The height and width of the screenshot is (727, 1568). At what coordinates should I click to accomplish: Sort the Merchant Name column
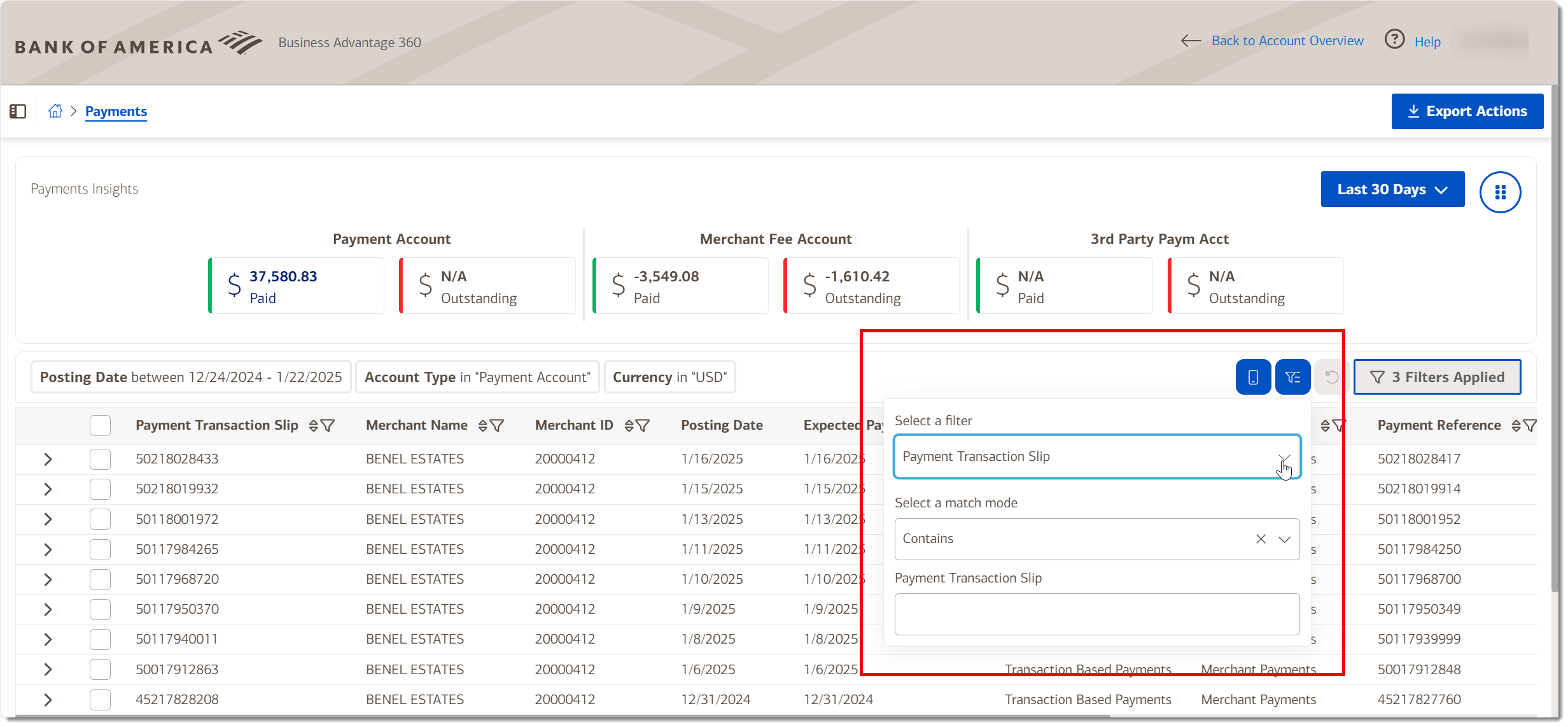coord(482,426)
